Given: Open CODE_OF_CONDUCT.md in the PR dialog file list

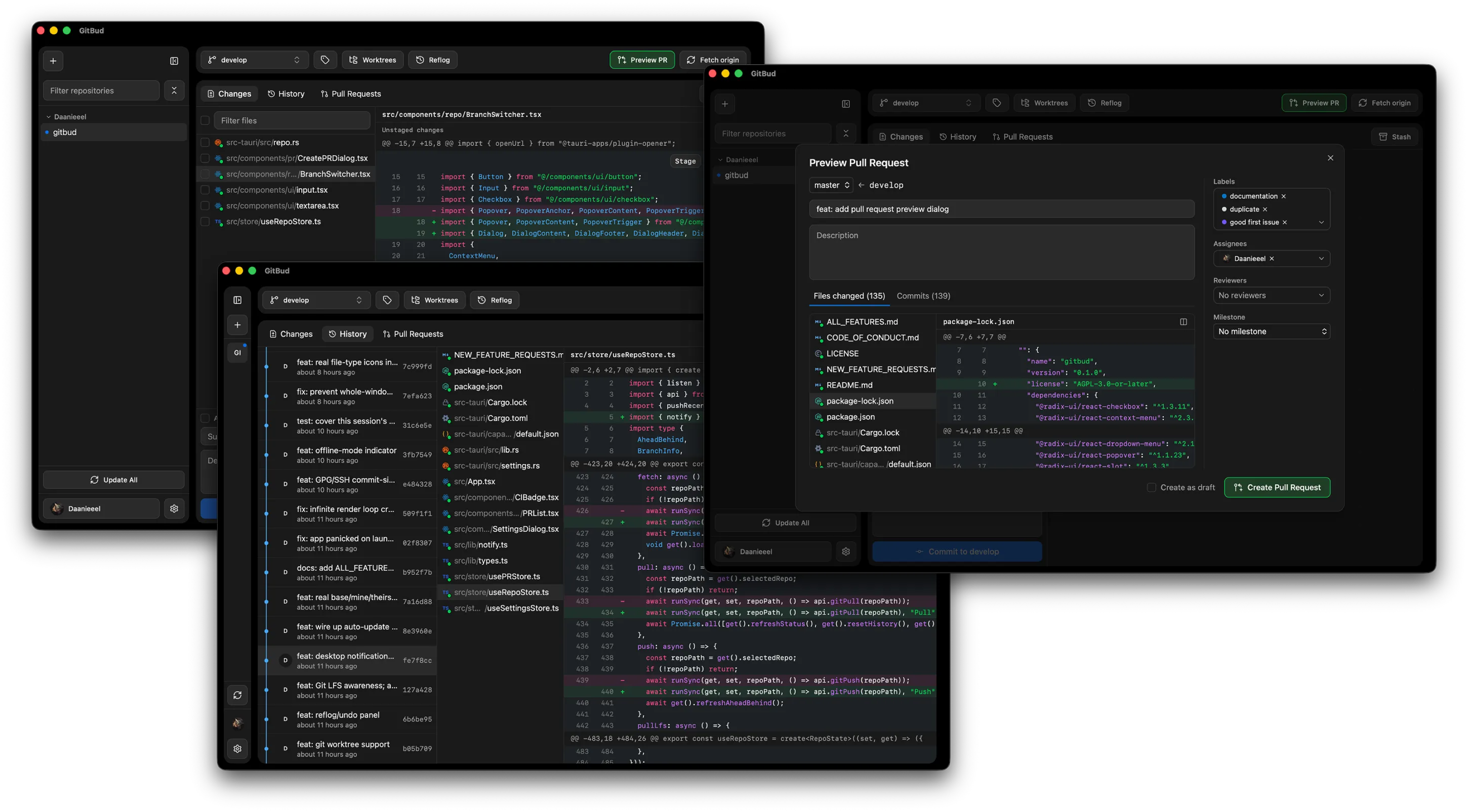Looking at the screenshot, I should (x=873, y=337).
